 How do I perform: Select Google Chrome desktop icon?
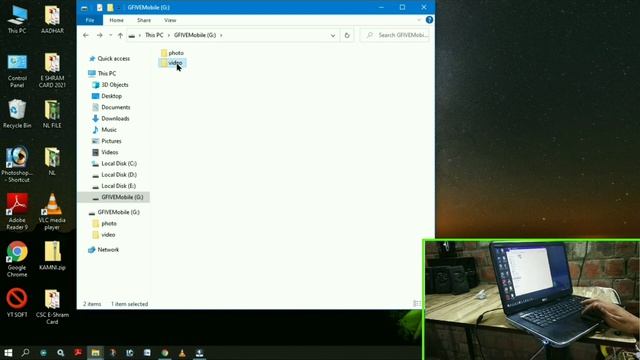17,259
